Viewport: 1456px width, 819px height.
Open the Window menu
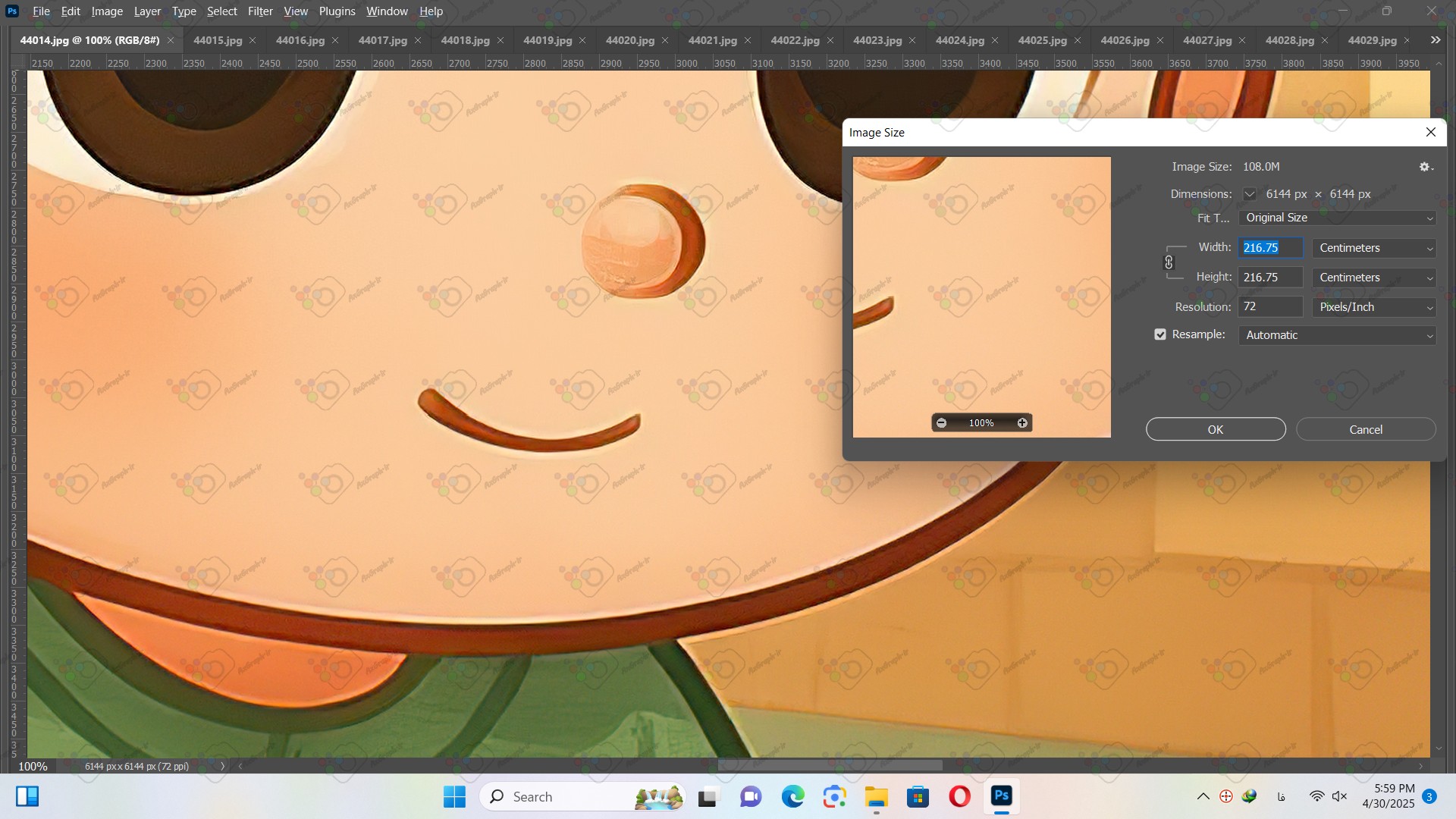(387, 11)
